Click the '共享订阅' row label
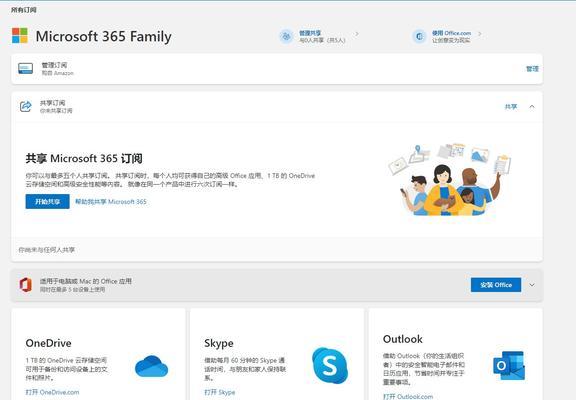Screen dimensions: 576x400 [52, 103]
